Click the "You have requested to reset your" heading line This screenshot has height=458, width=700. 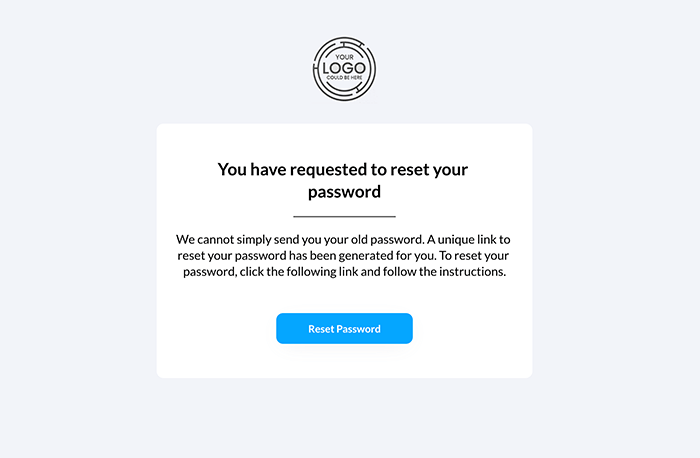coord(343,170)
